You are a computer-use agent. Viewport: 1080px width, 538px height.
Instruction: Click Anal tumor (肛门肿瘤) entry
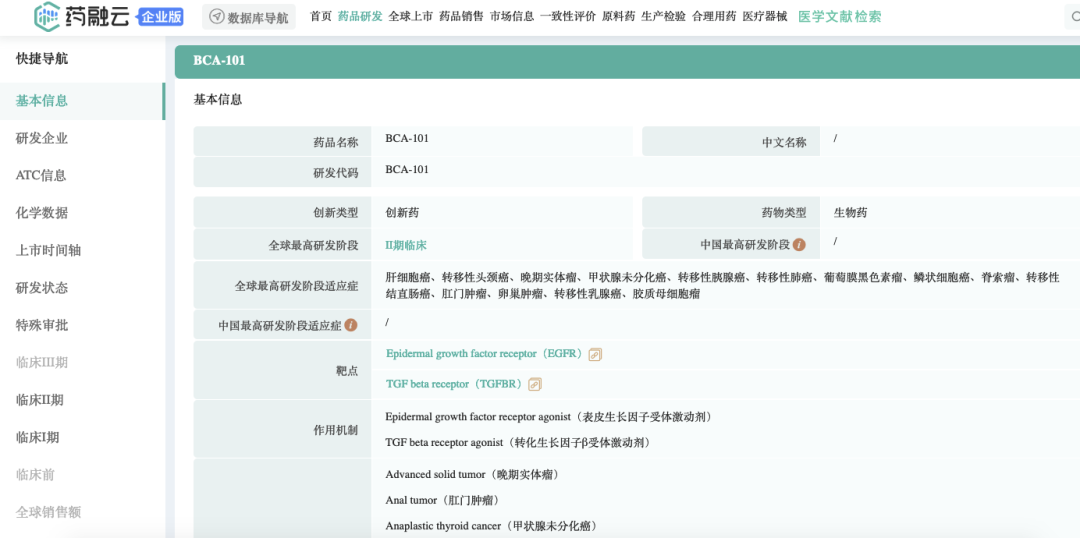tap(442, 500)
